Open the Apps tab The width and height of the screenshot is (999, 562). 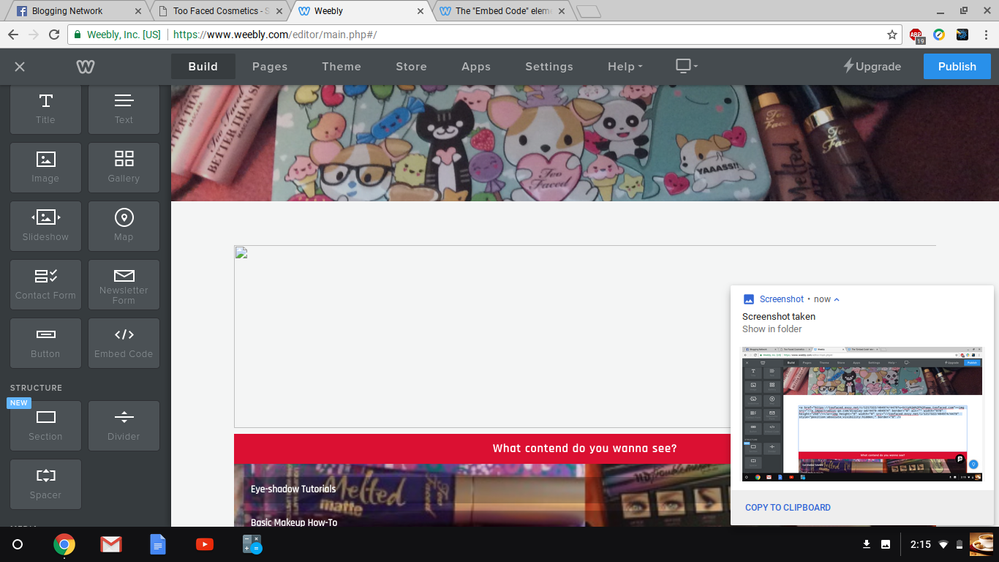click(x=476, y=66)
